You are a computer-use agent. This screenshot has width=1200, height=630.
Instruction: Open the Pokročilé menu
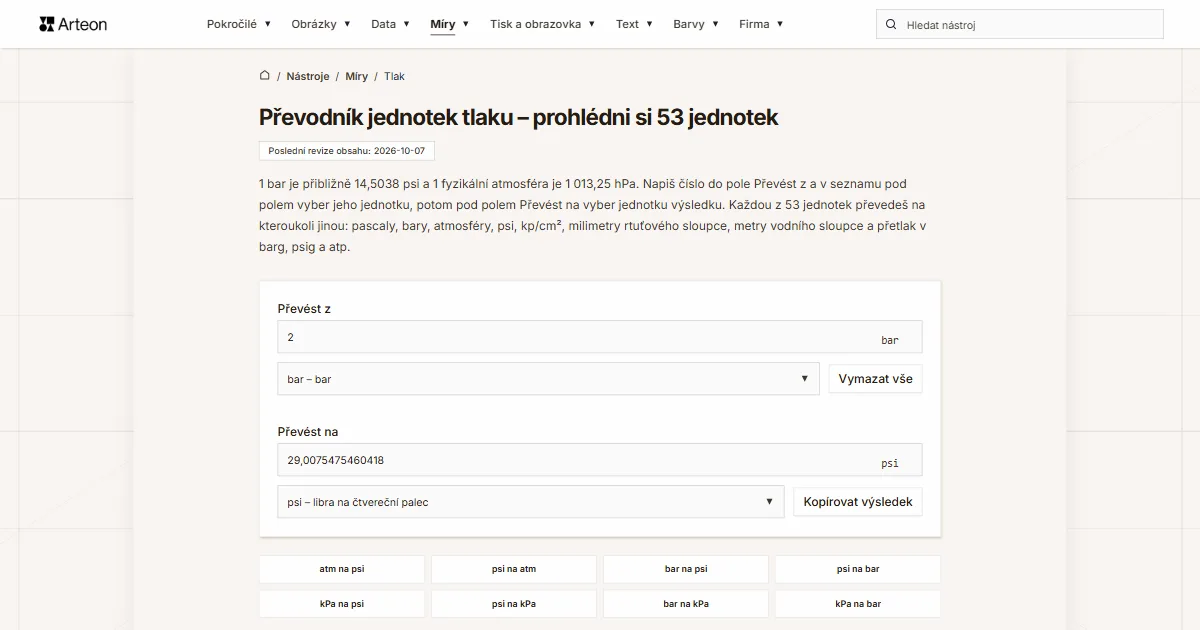pos(238,24)
